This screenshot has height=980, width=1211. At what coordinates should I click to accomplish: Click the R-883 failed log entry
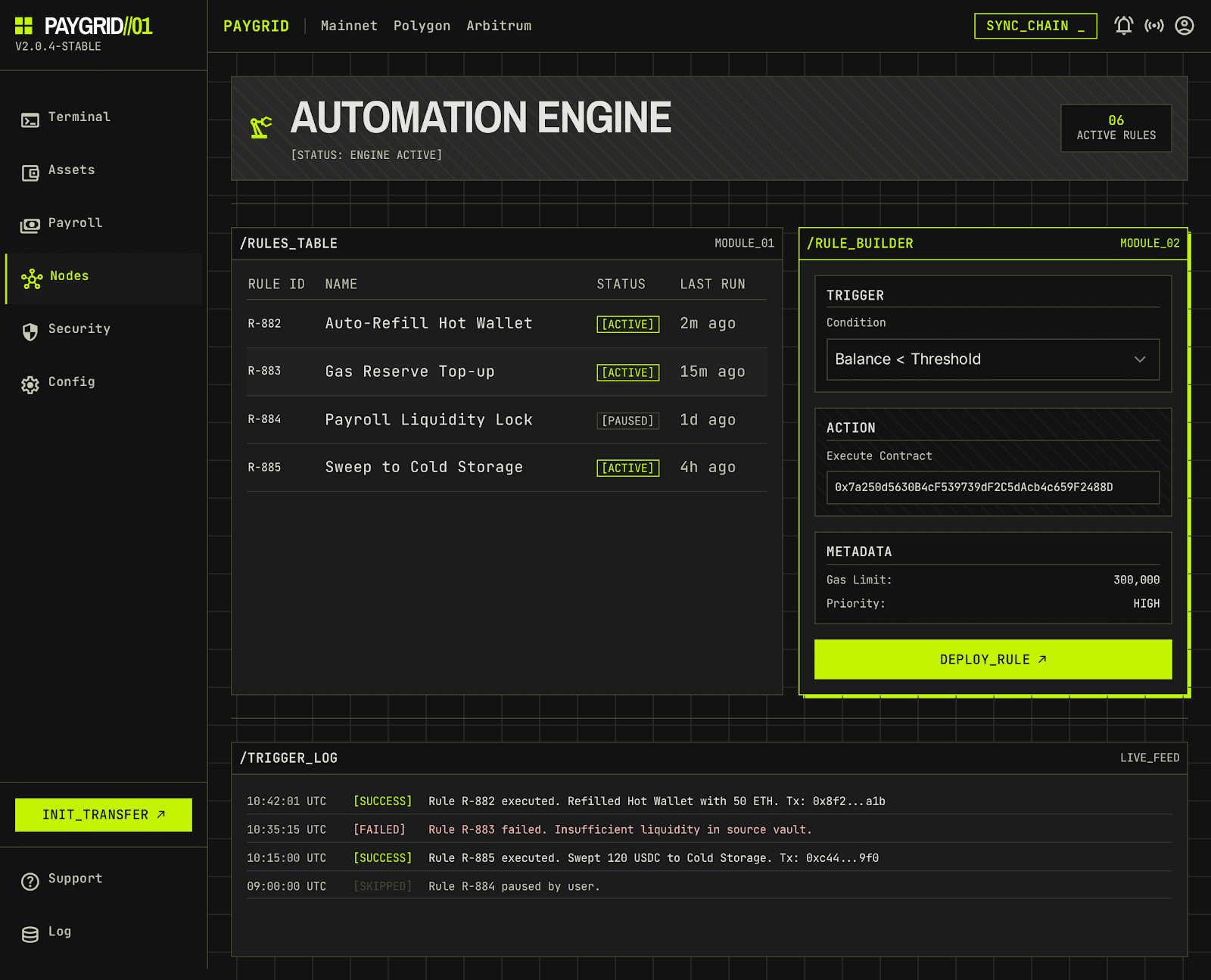[709, 829]
